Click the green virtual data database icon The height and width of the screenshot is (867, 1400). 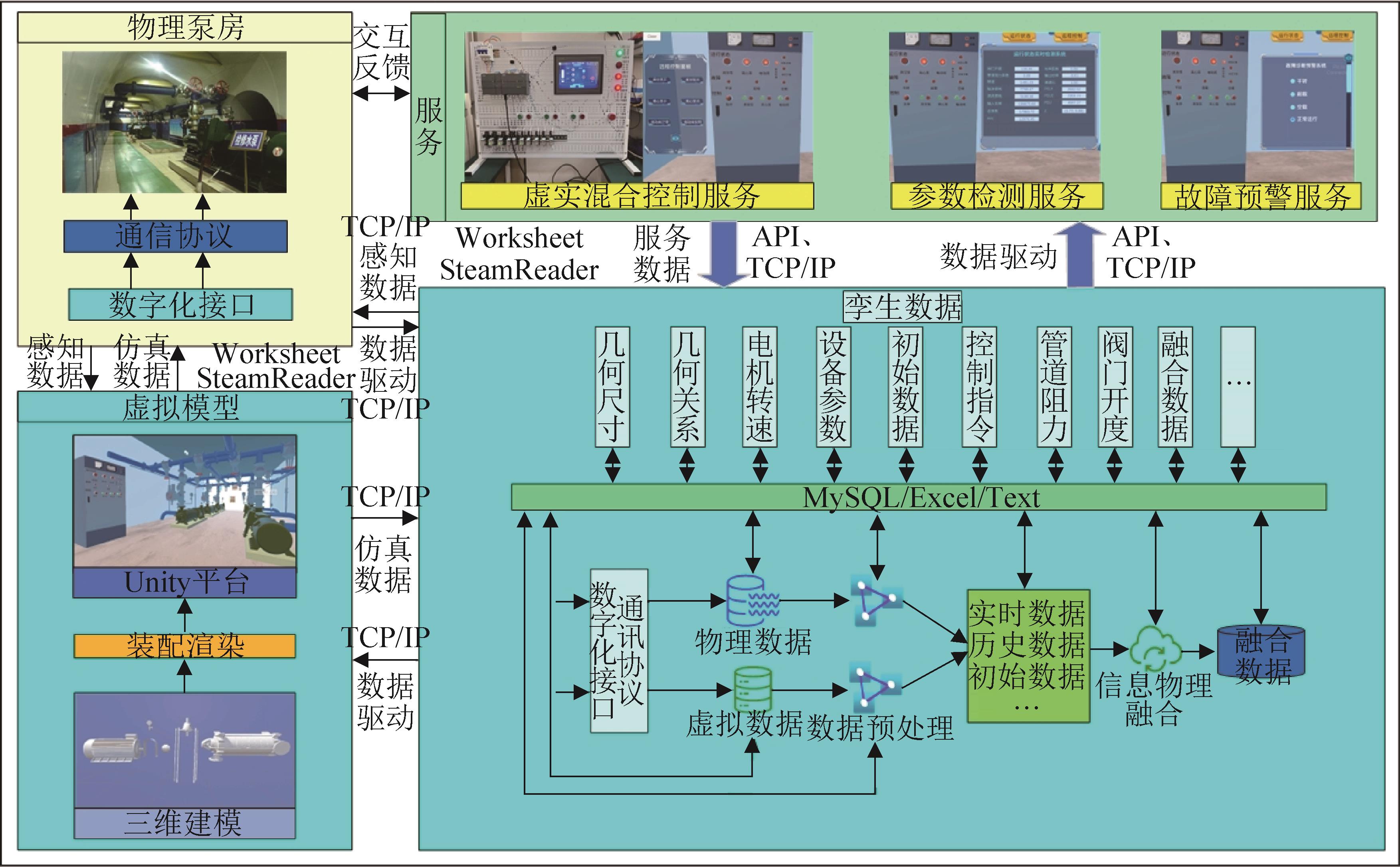pos(753,688)
